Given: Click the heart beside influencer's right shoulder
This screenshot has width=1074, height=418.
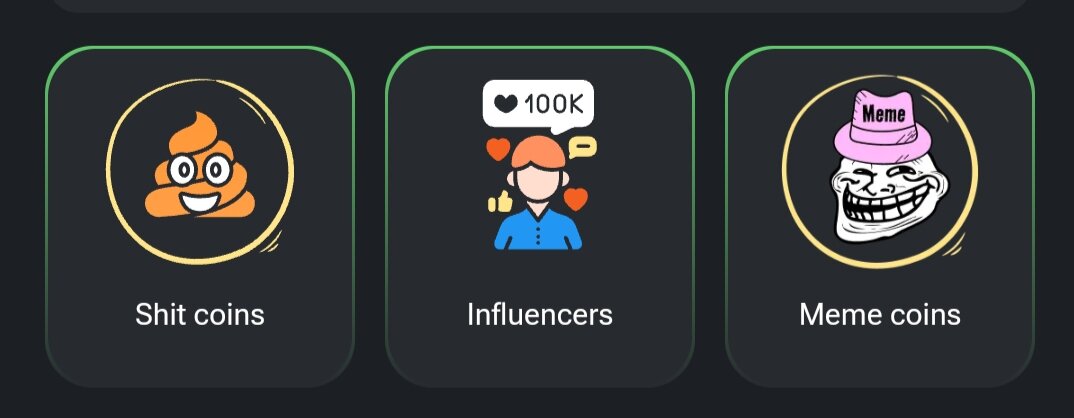Looking at the screenshot, I should pos(576,199).
